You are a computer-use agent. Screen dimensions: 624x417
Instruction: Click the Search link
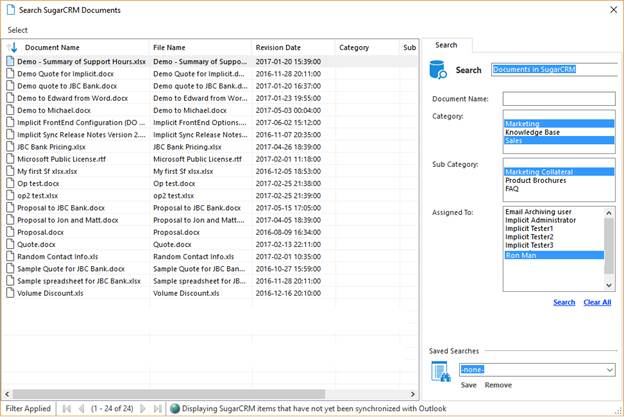564,302
